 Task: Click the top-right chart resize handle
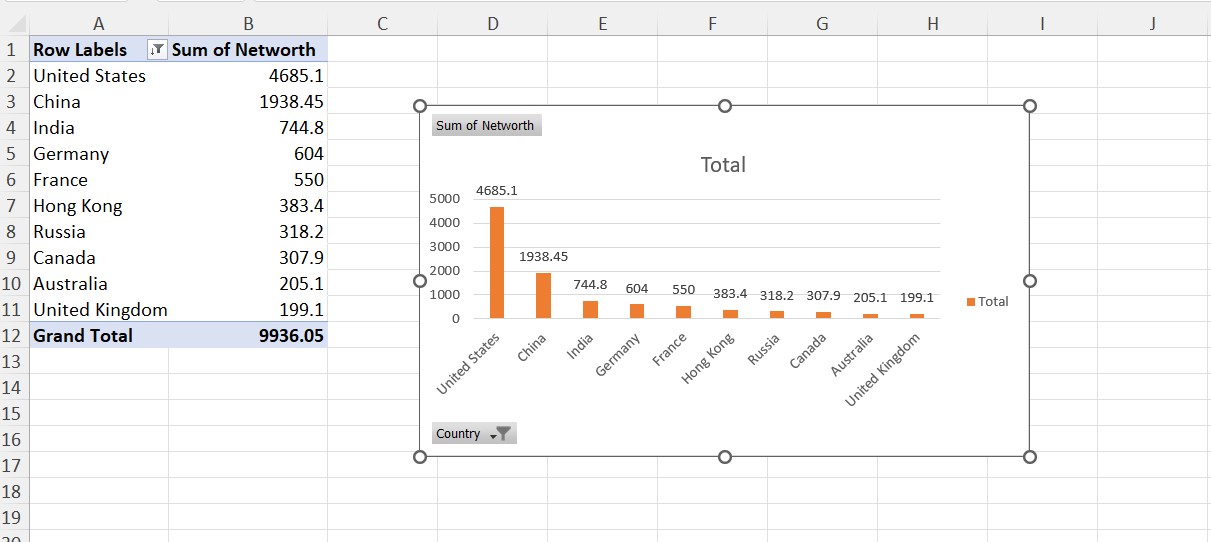coord(1030,106)
